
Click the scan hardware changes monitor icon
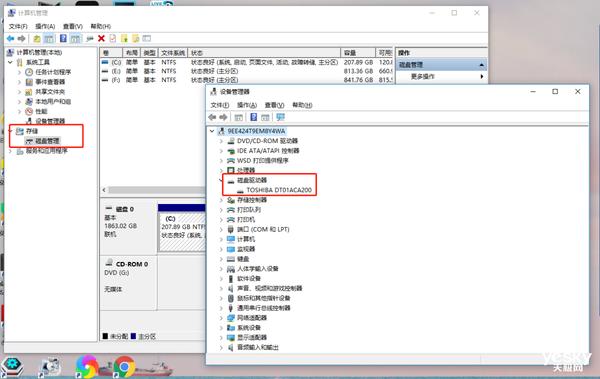click(280, 117)
